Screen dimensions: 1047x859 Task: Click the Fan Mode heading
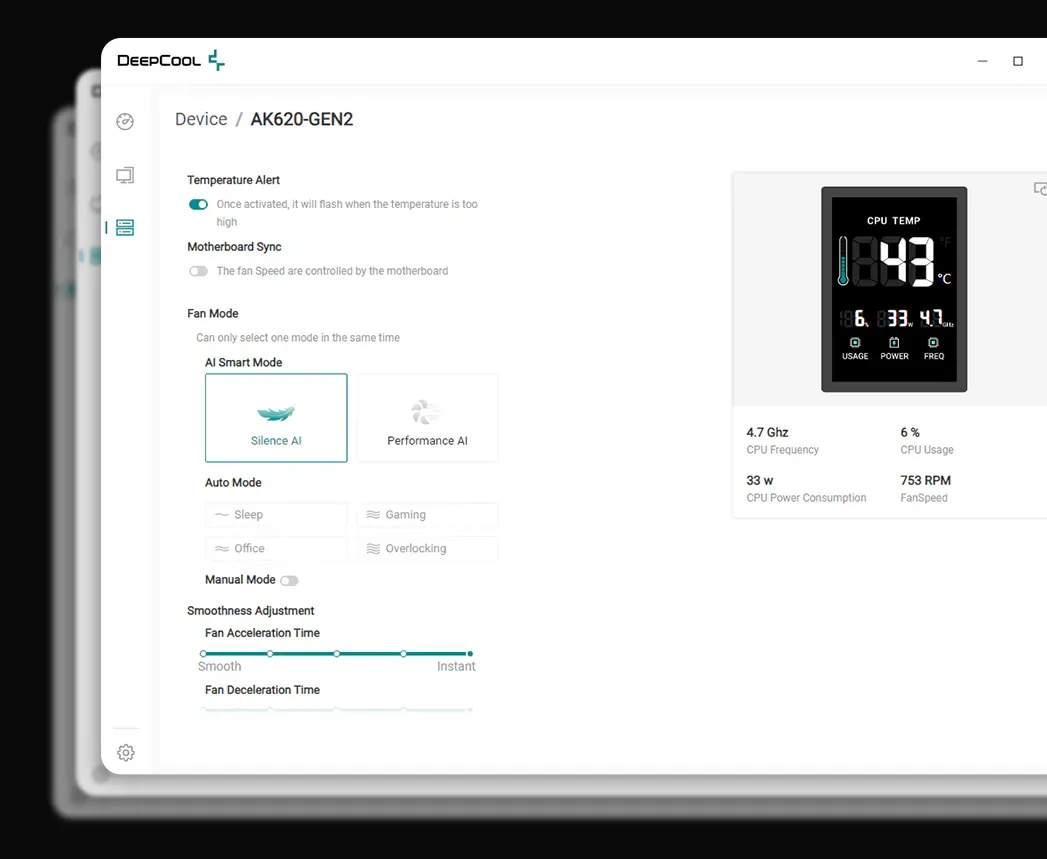pyautogui.click(x=212, y=314)
